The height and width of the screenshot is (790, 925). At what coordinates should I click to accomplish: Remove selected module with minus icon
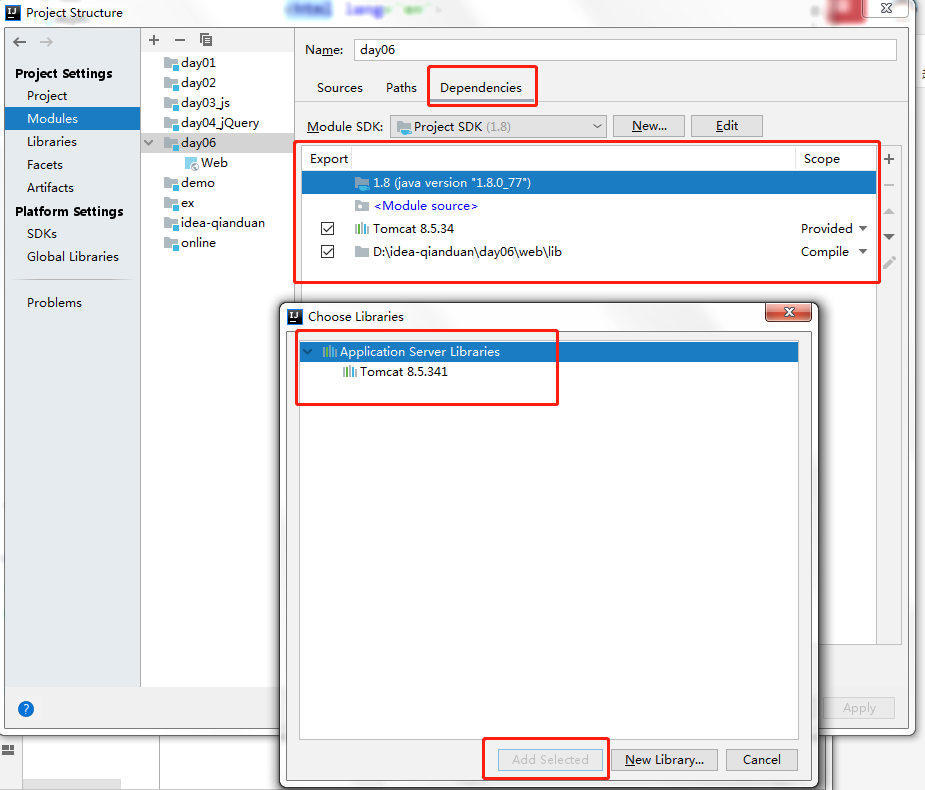(180, 40)
